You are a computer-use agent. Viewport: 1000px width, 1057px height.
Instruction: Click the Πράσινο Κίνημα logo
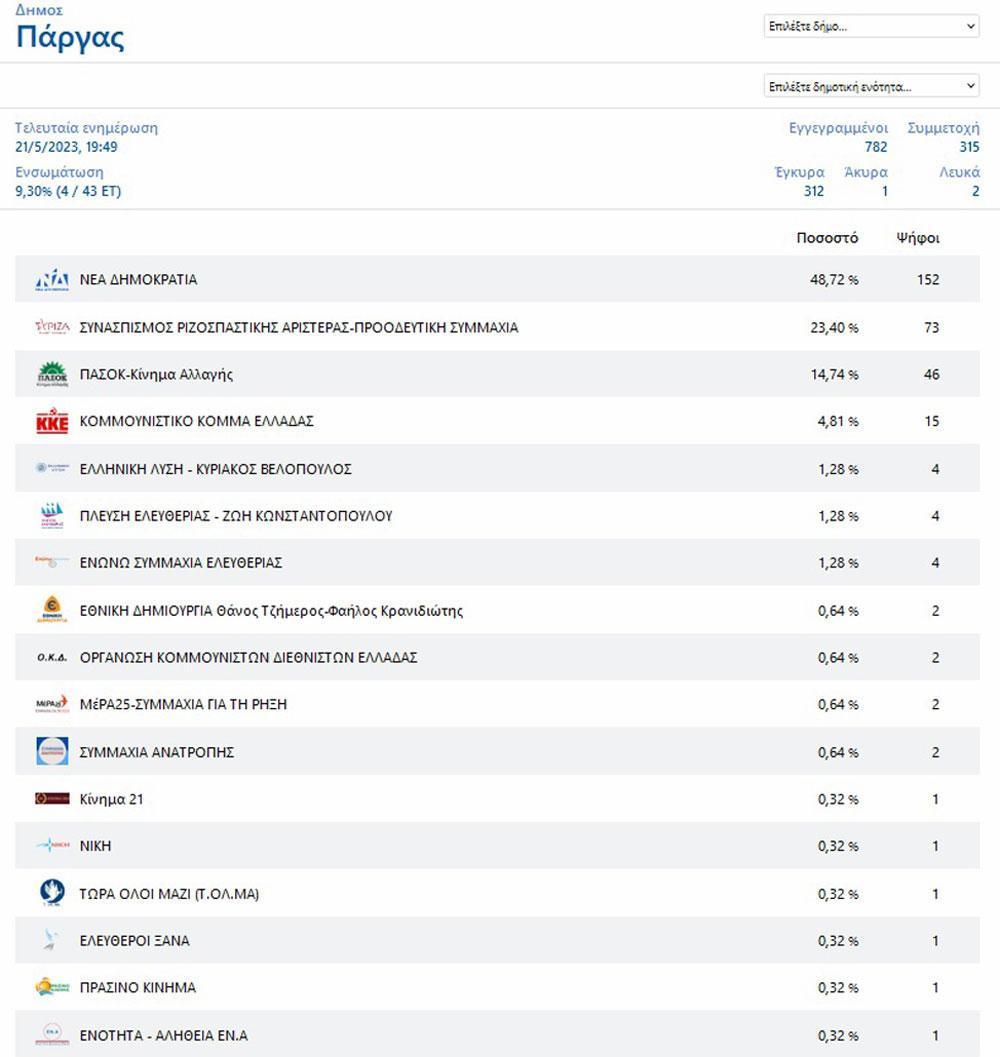(52, 987)
